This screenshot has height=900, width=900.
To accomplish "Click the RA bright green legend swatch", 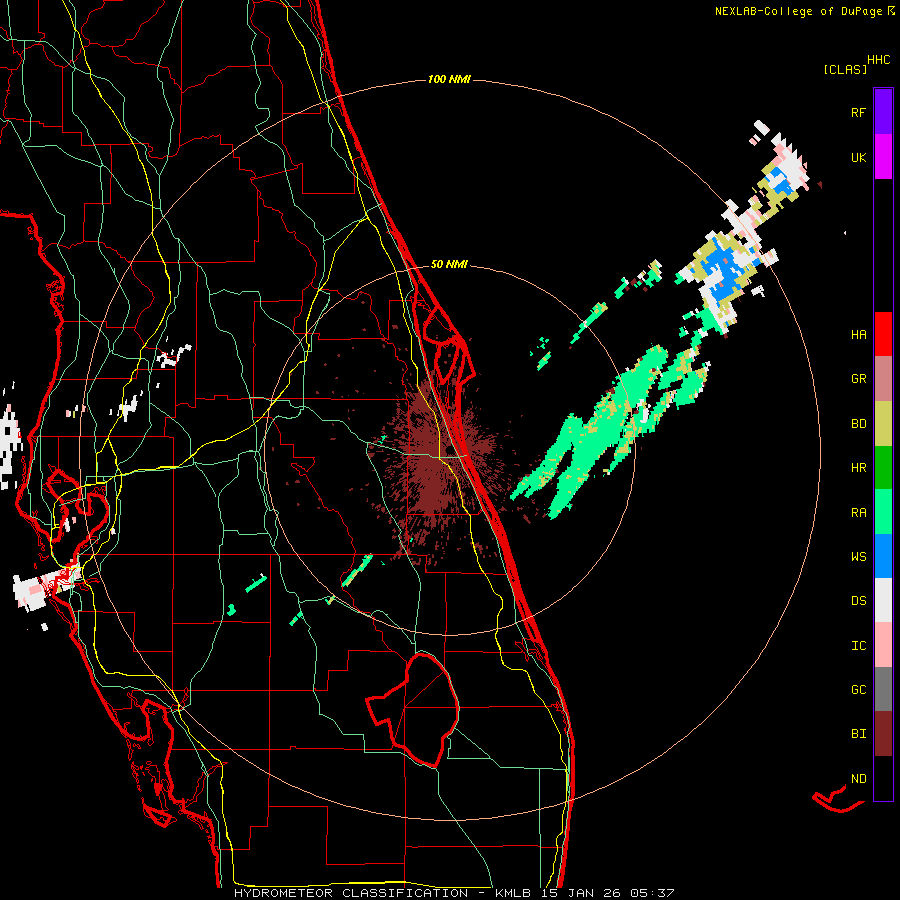I will (883, 512).
